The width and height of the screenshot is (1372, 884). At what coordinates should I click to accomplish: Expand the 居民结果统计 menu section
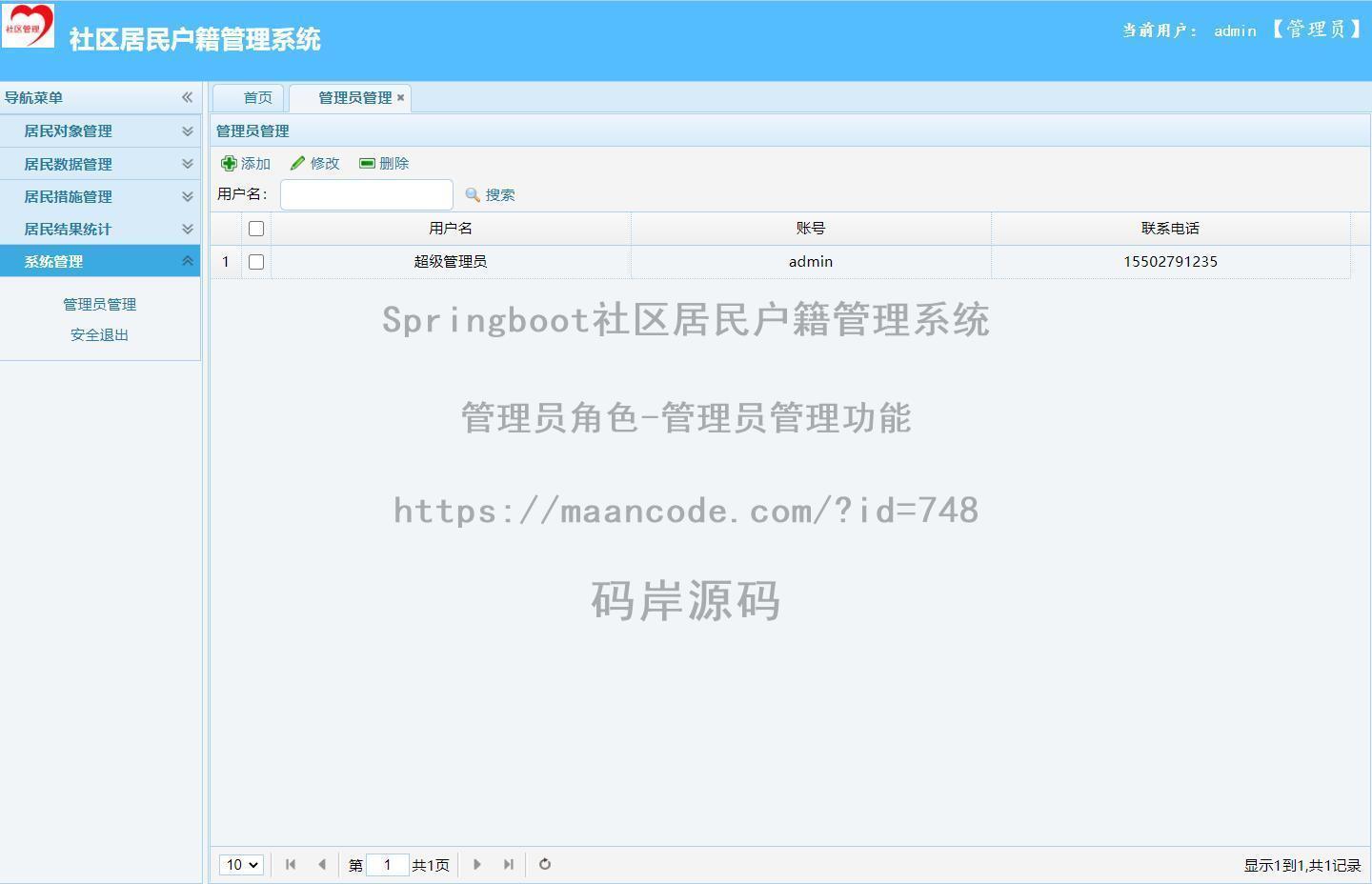[100, 229]
